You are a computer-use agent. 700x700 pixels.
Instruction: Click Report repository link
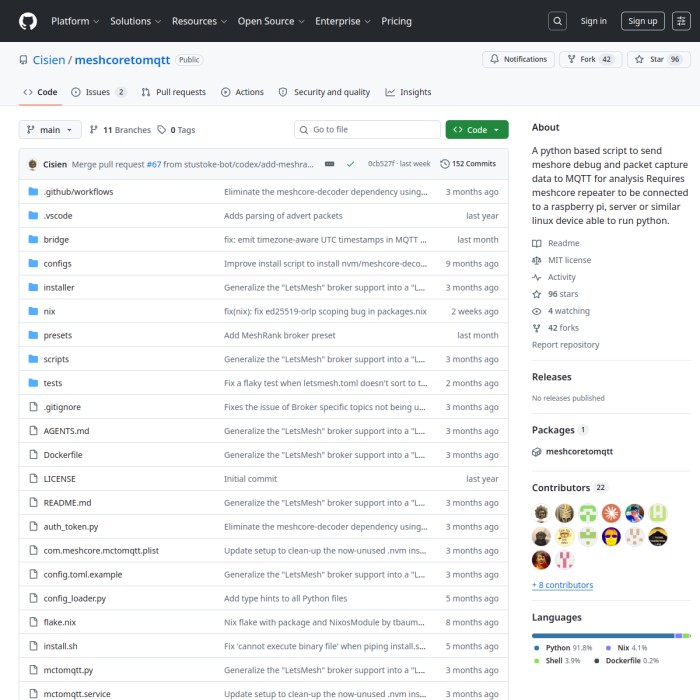(565, 345)
